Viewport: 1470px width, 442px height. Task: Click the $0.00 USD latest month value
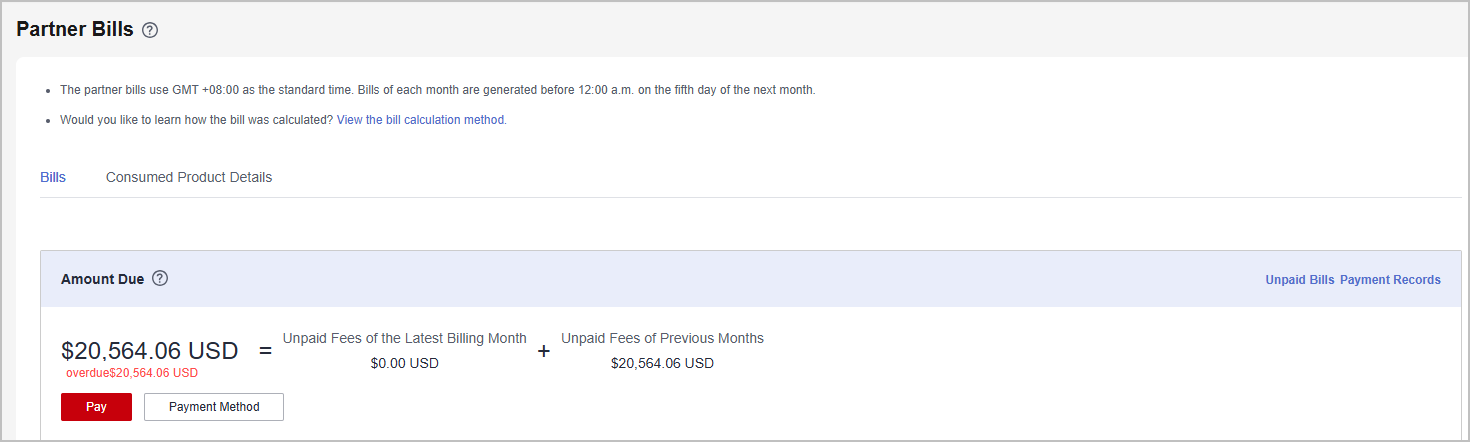click(404, 363)
